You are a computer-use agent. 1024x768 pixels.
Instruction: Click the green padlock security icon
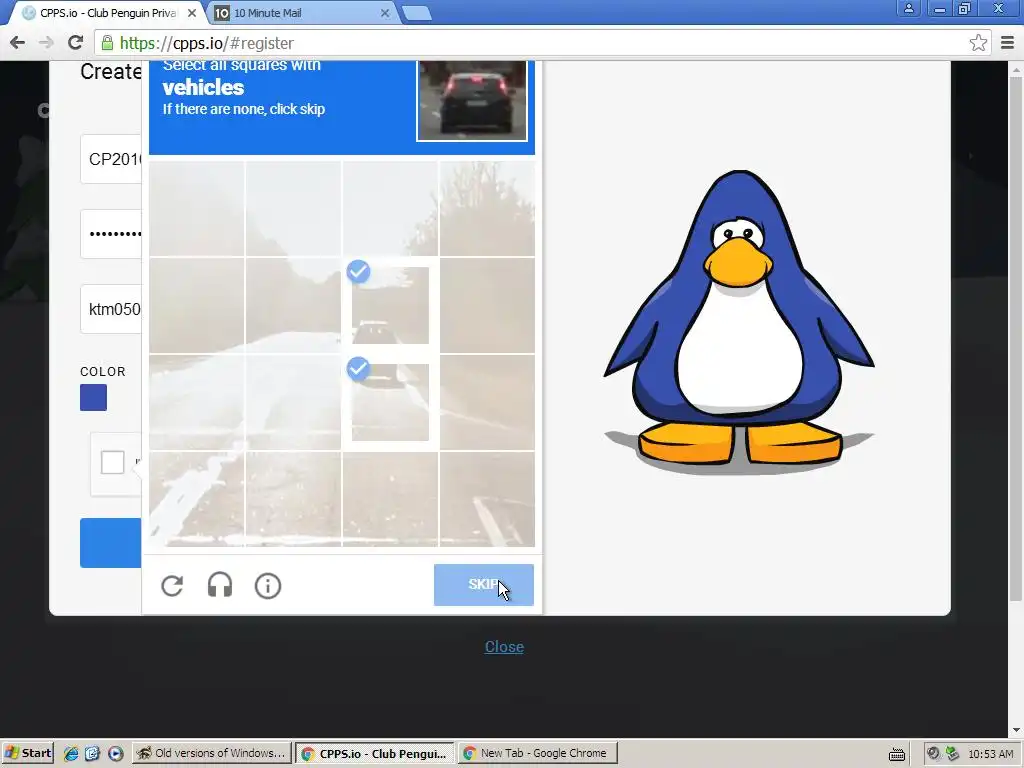point(107,43)
